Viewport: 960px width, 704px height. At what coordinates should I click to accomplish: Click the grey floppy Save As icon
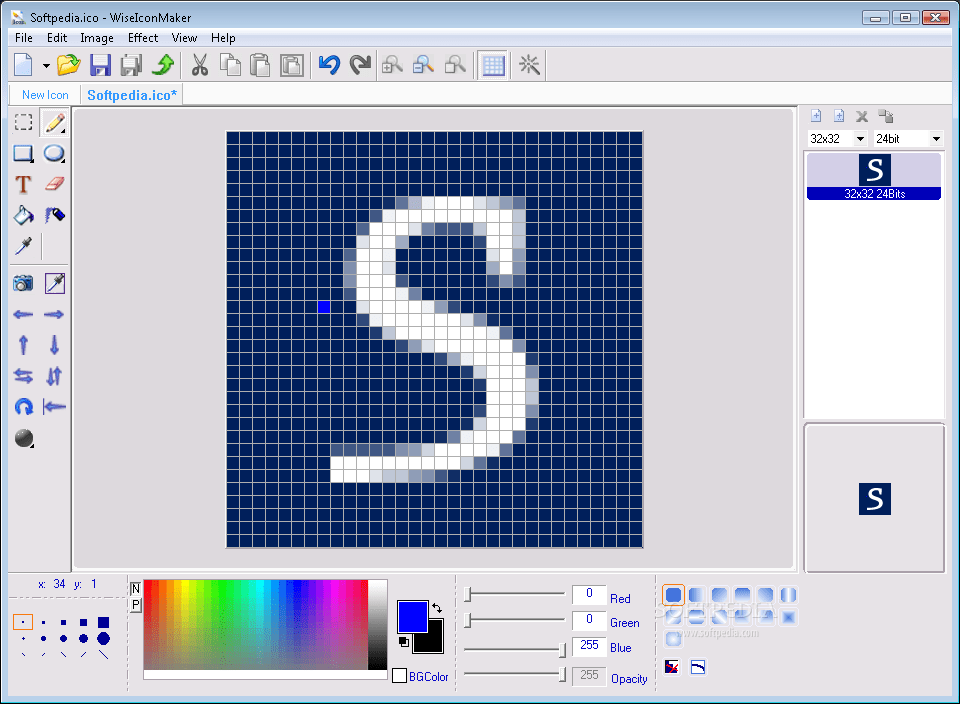[x=131, y=65]
